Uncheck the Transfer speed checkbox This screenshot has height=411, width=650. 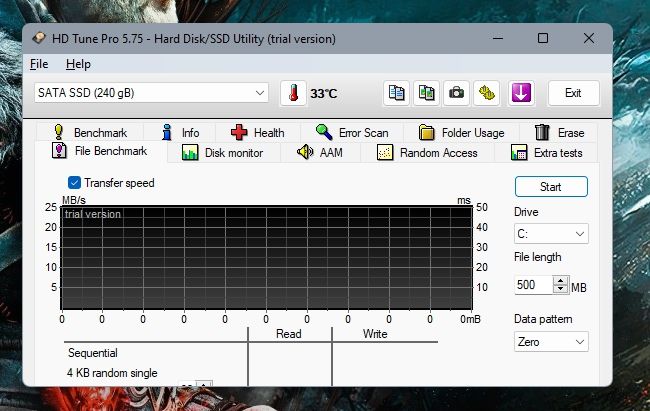(74, 182)
